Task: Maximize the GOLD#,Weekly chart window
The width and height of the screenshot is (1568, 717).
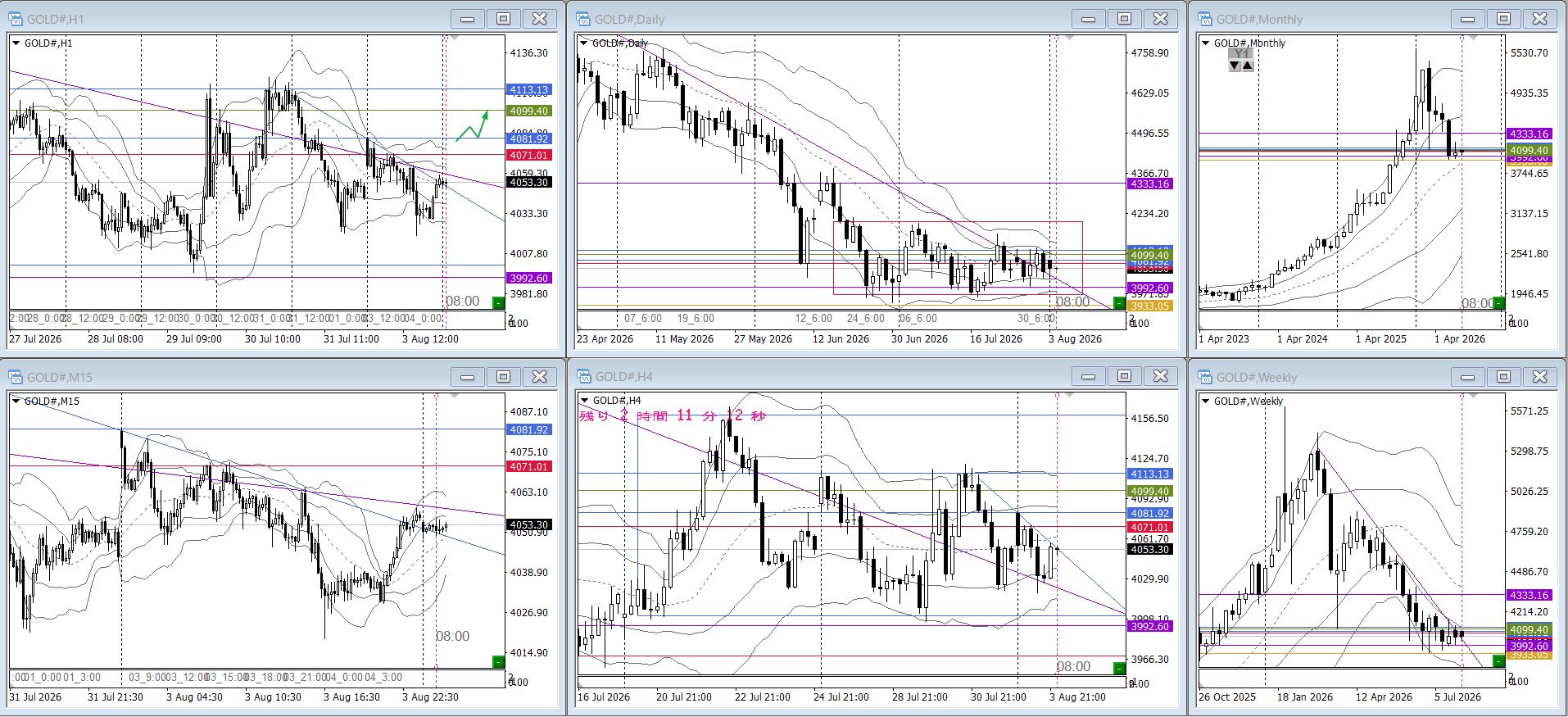Action: click(1504, 377)
